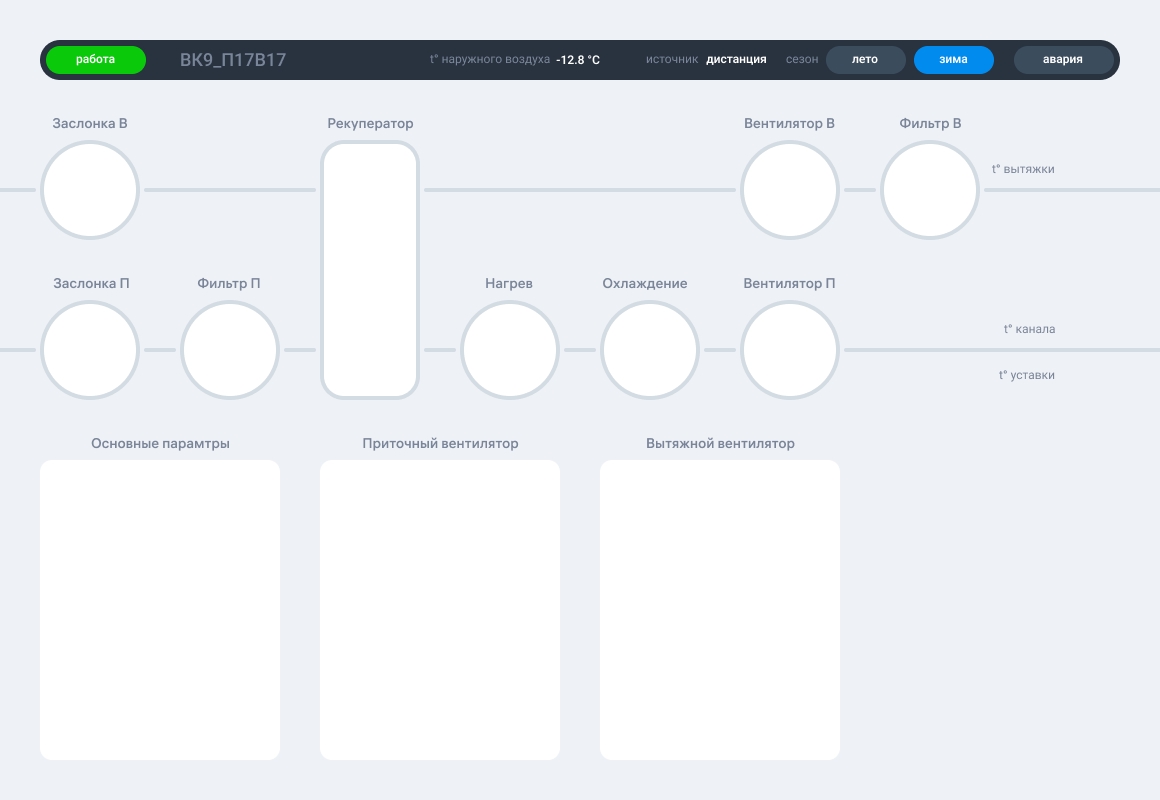Viewport: 1160px width, 800px height.
Task: Click the Заслонка В circle
Action: pyautogui.click(x=90, y=190)
